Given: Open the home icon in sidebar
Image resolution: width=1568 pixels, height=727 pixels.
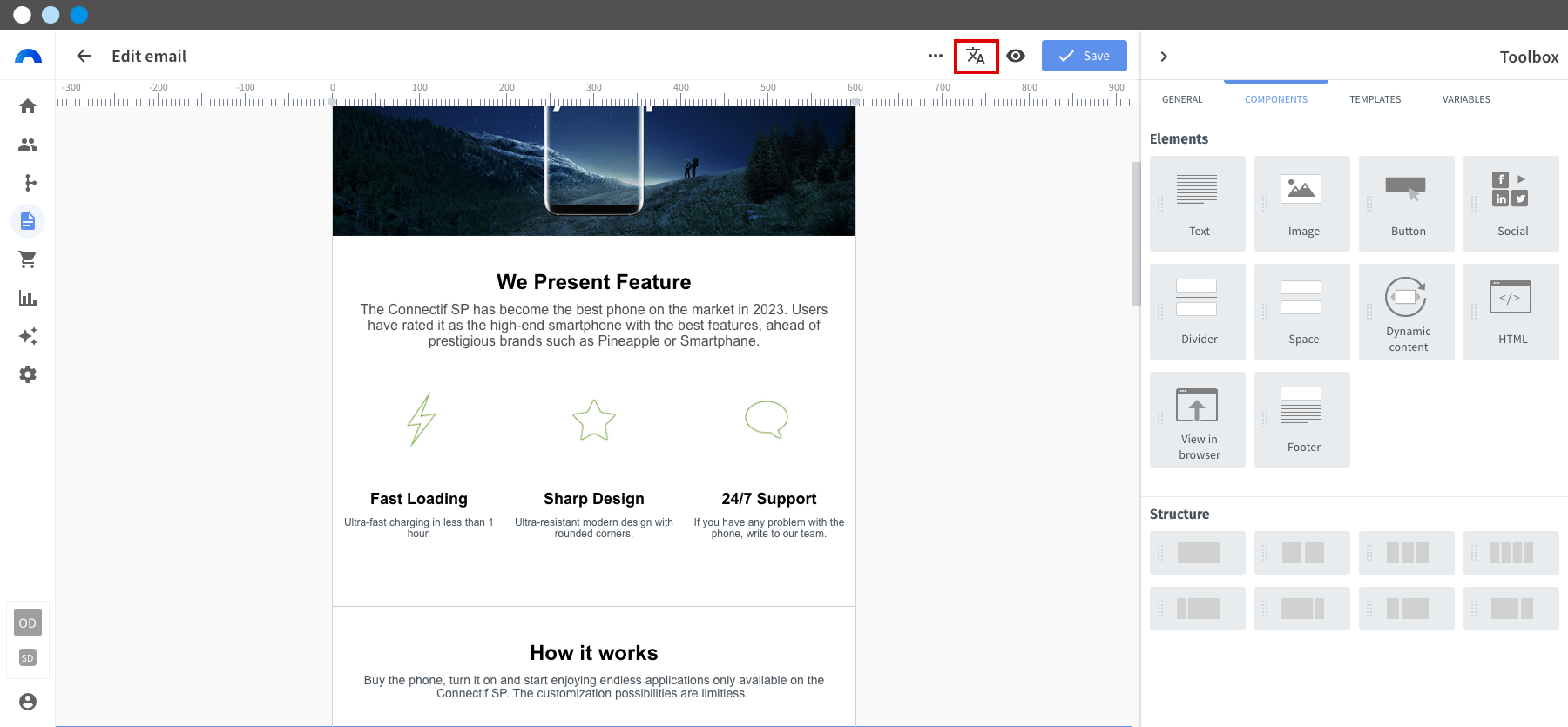Looking at the screenshot, I should click(28, 106).
